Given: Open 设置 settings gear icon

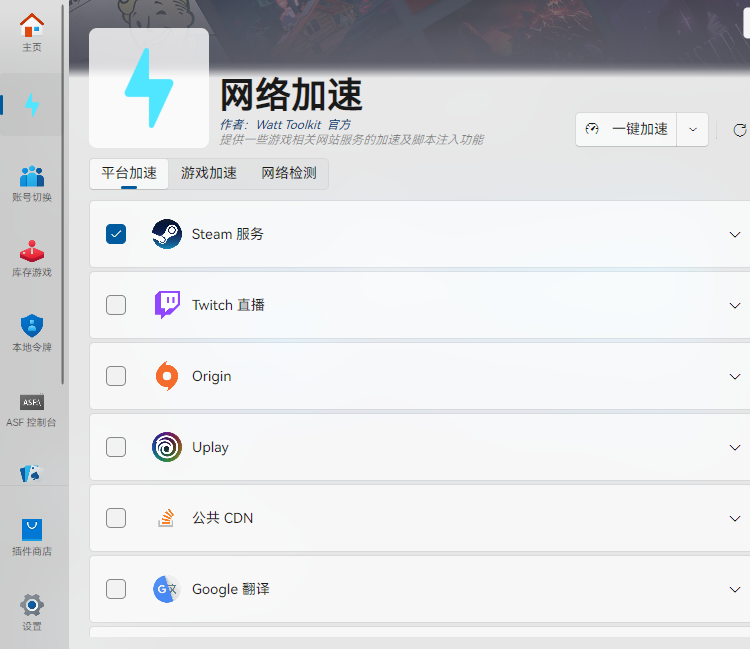Looking at the screenshot, I should tap(32, 611).
